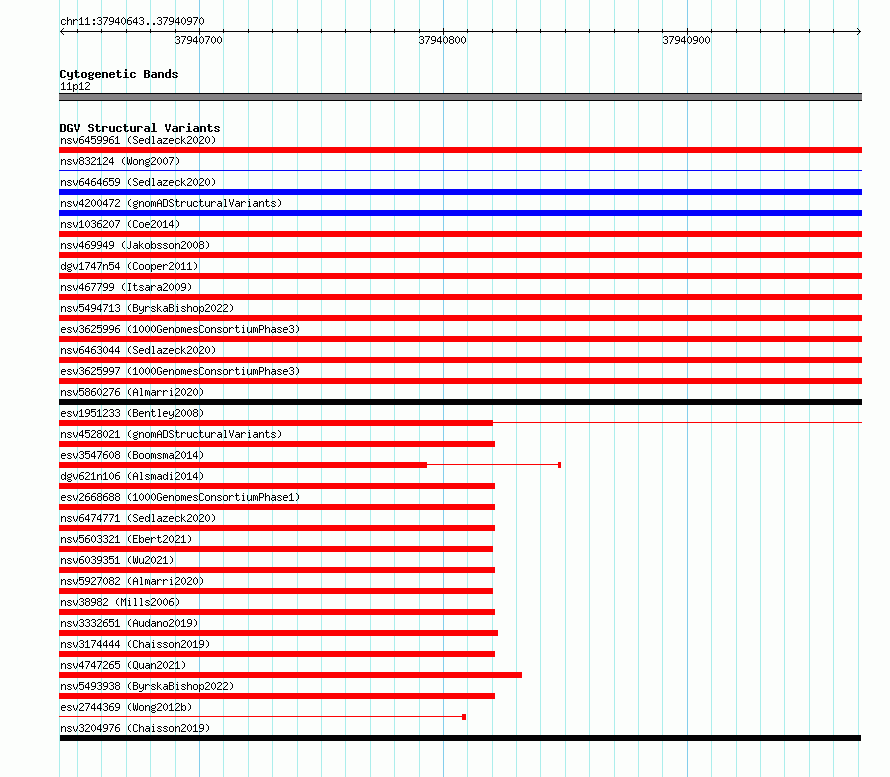Click blue bar of nsv6464659 variant
The height and width of the screenshot is (777, 890).
click(460, 192)
